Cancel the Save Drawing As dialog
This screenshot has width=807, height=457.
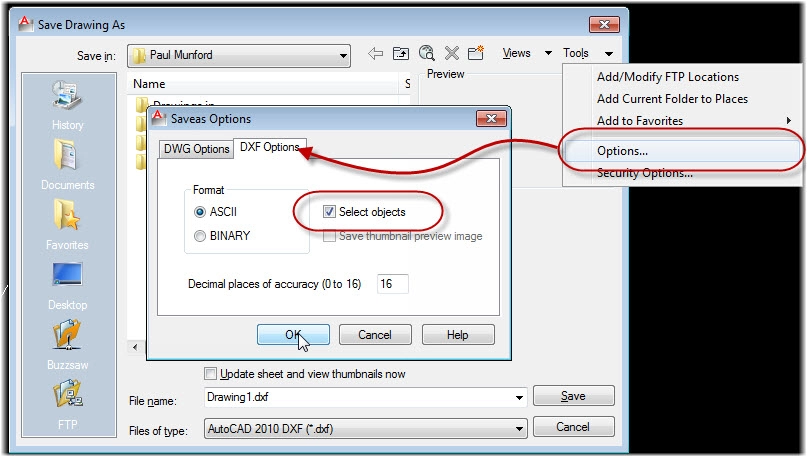pyautogui.click(x=573, y=427)
